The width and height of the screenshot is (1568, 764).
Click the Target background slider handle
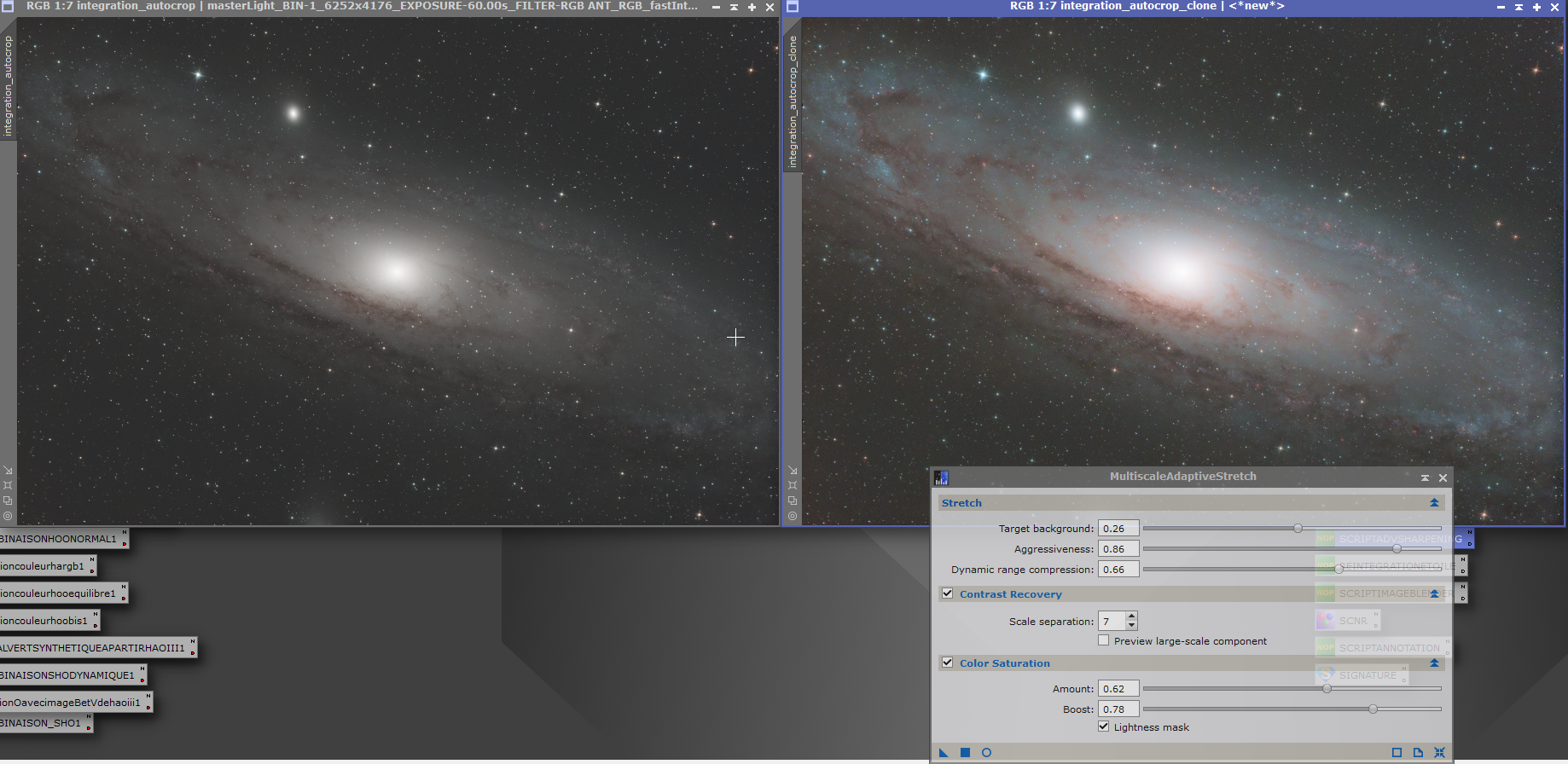pyautogui.click(x=1298, y=529)
